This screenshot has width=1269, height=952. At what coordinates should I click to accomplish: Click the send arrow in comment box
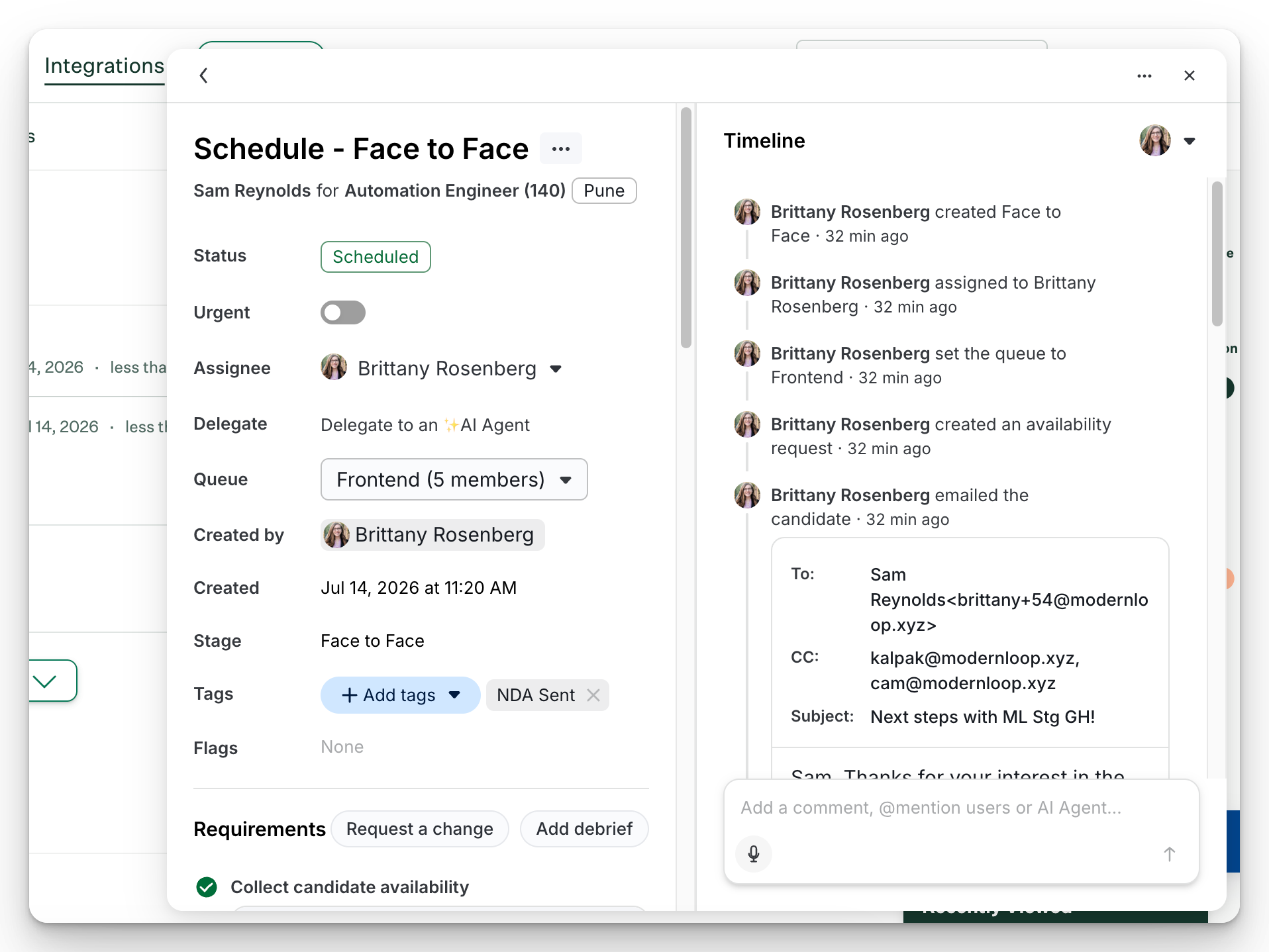[1170, 854]
